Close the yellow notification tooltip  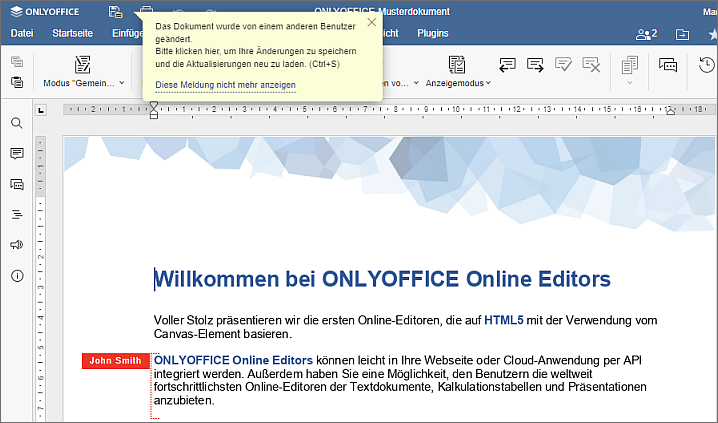(x=372, y=22)
